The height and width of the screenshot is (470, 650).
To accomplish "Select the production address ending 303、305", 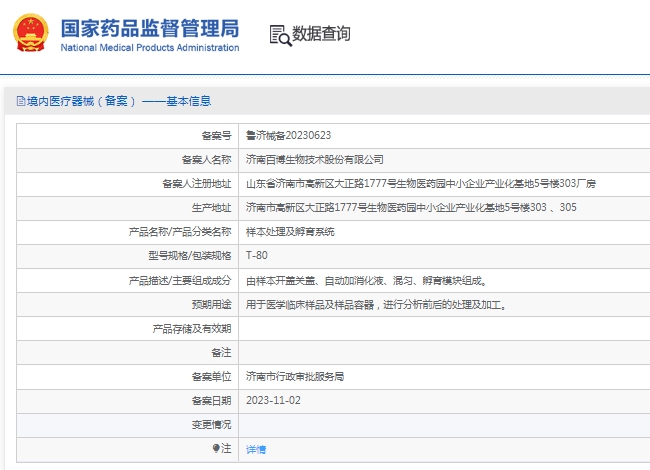I will (411, 208).
